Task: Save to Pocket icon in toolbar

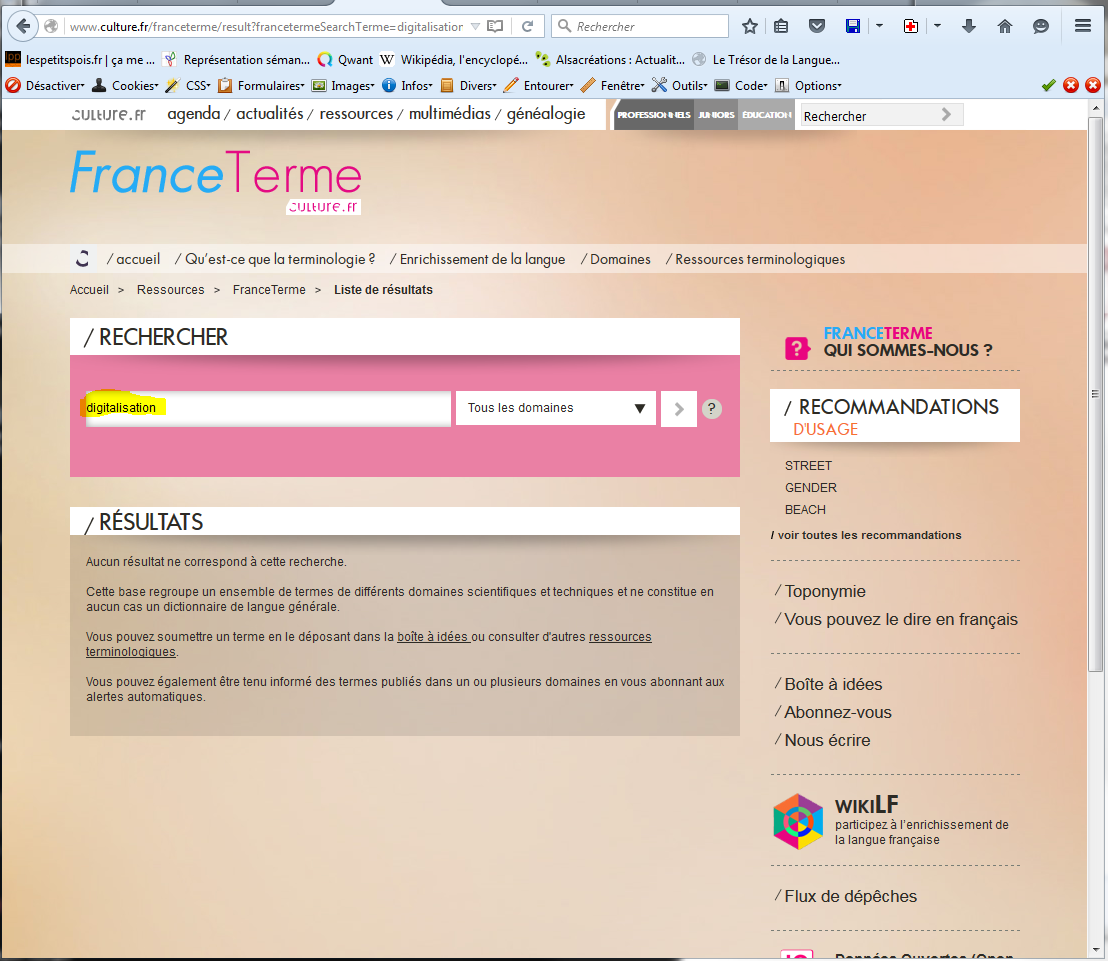Action: pos(817,26)
